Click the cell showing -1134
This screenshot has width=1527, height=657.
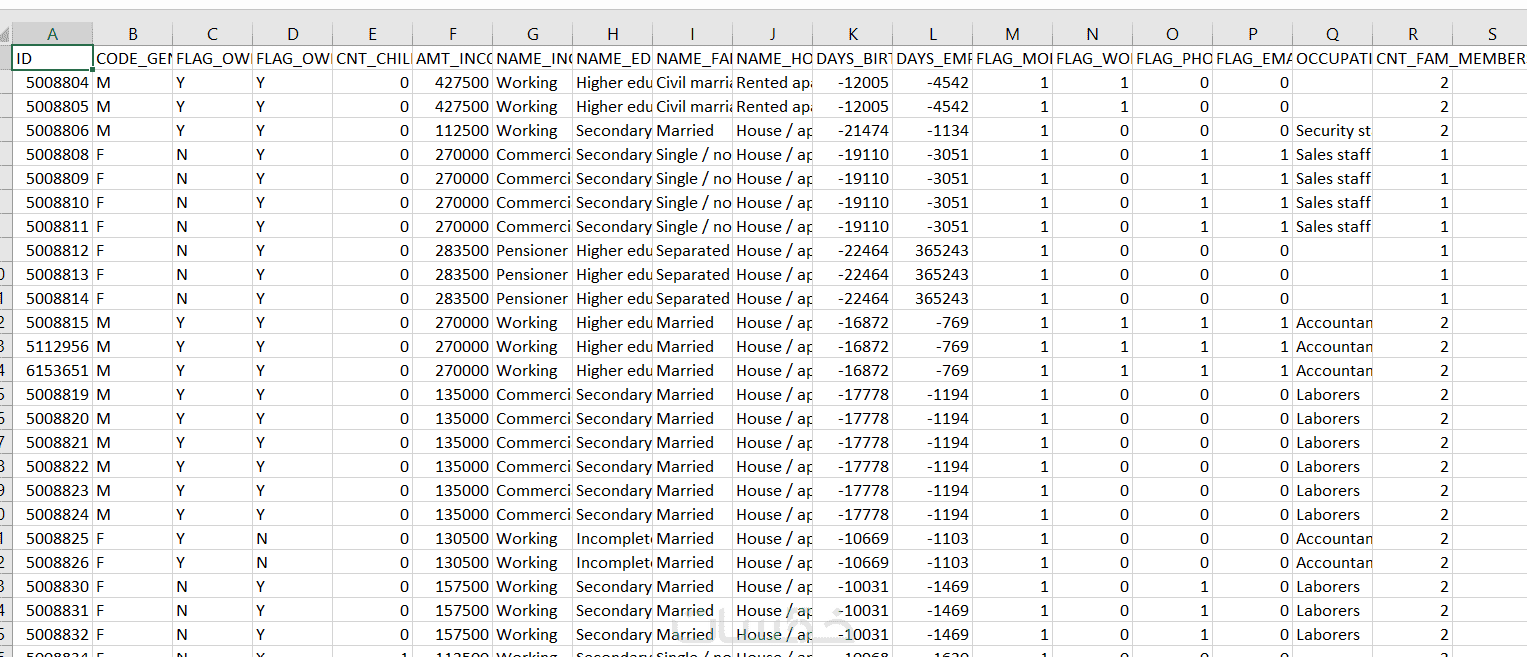[x=933, y=130]
